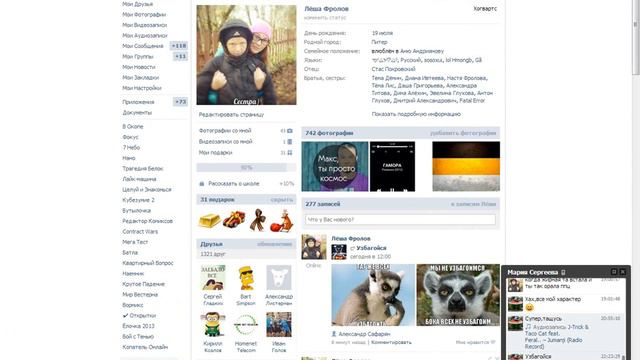Open Документы in the sidebar

coord(137,113)
